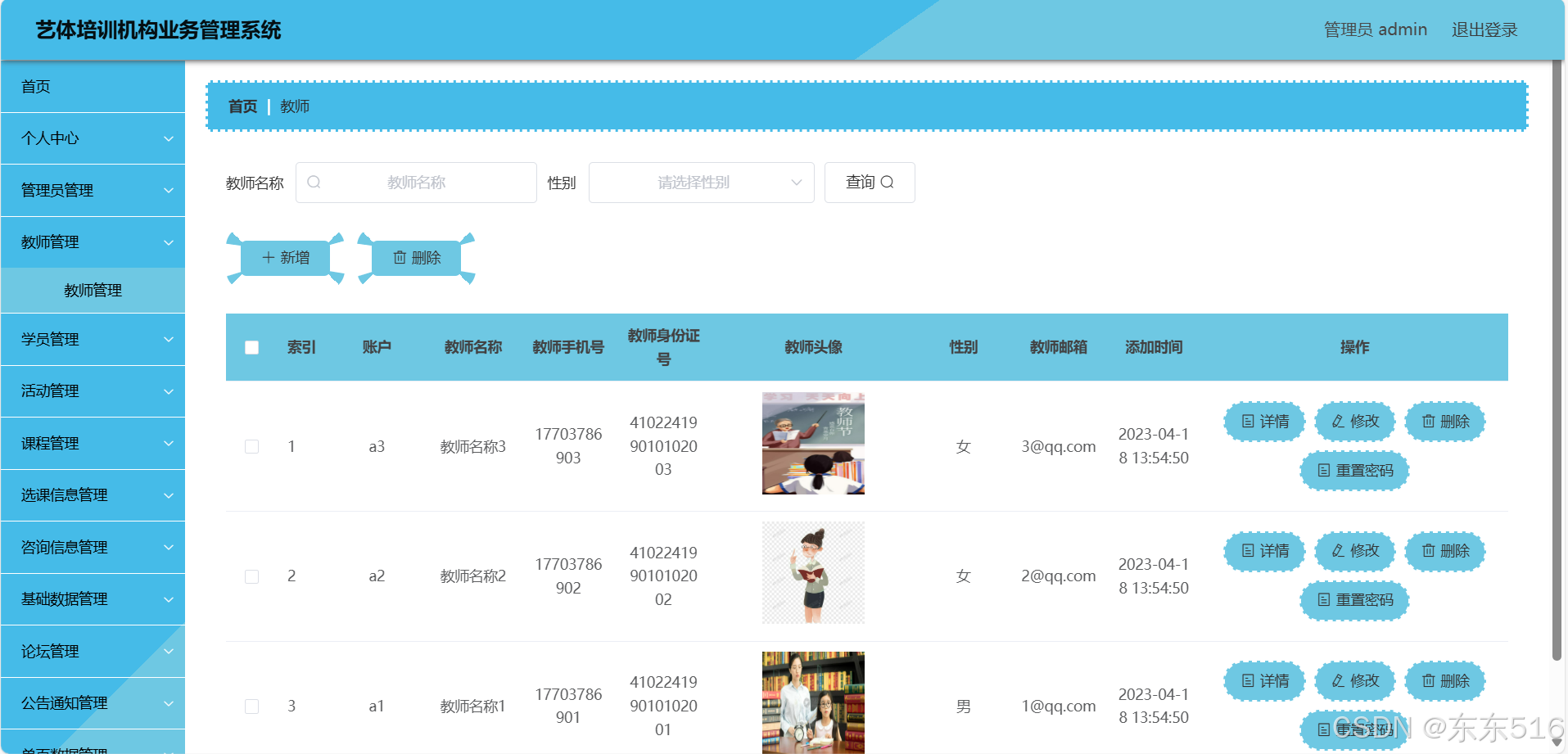Expand the 个人中心 sidebar menu

93,138
